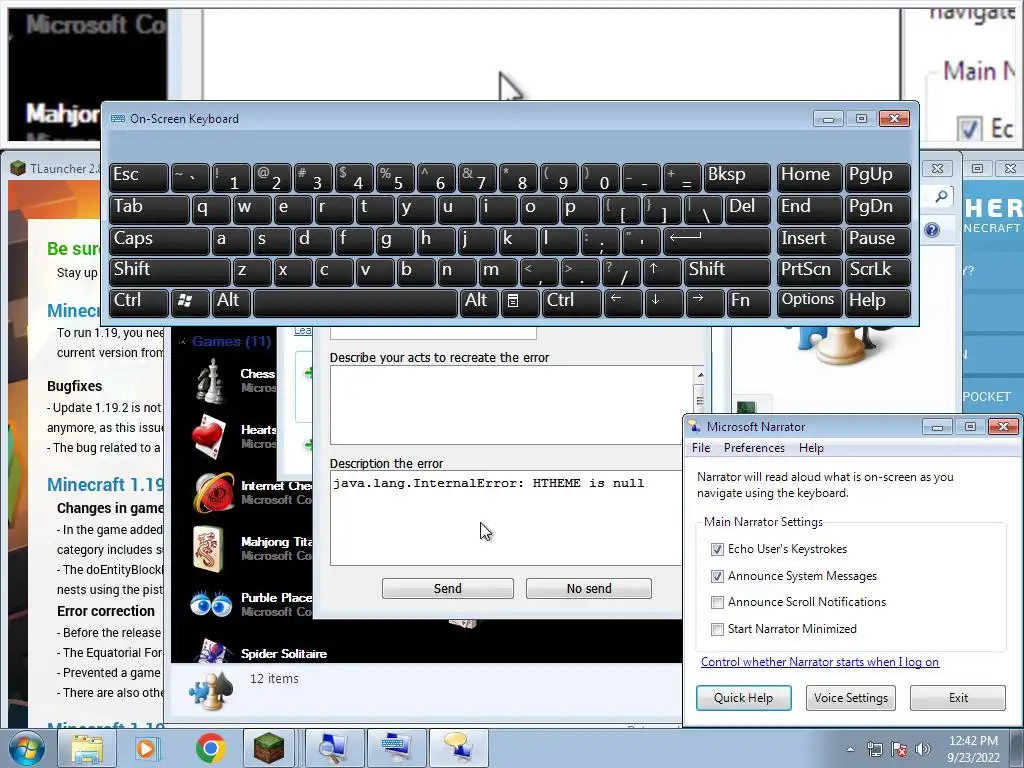The width and height of the screenshot is (1024, 768).
Task: Click the Windows logo key on keyboard
Action: (189, 302)
